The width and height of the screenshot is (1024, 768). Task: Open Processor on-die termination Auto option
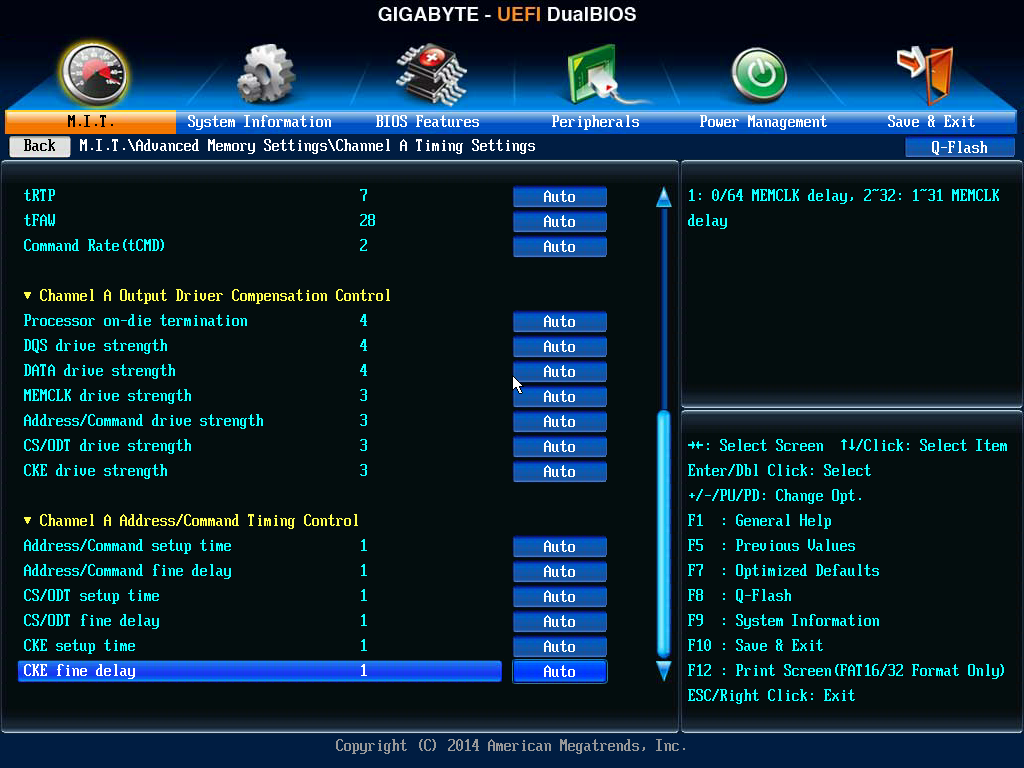click(560, 321)
